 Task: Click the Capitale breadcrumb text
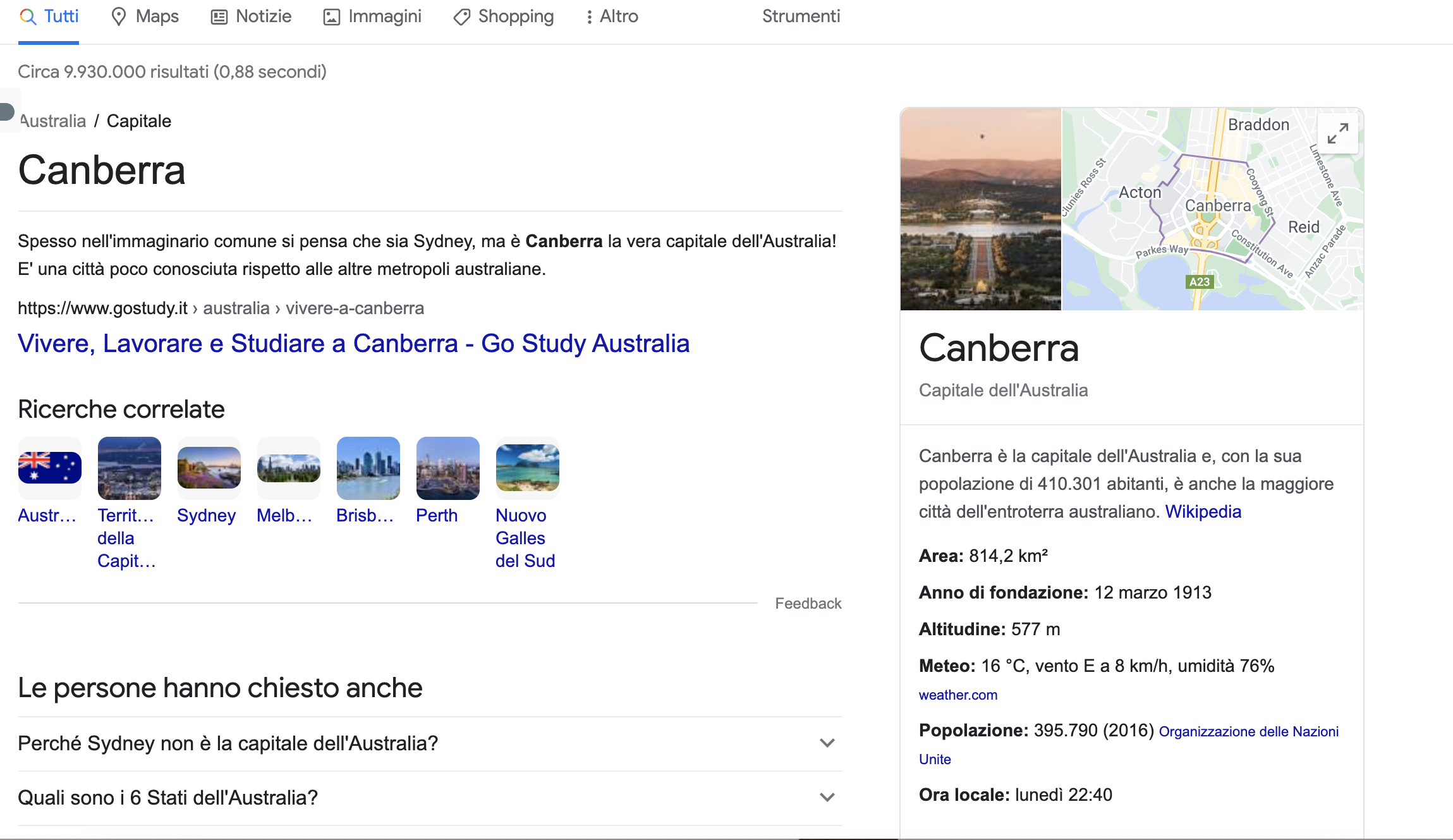pyautogui.click(x=139, y=121)
